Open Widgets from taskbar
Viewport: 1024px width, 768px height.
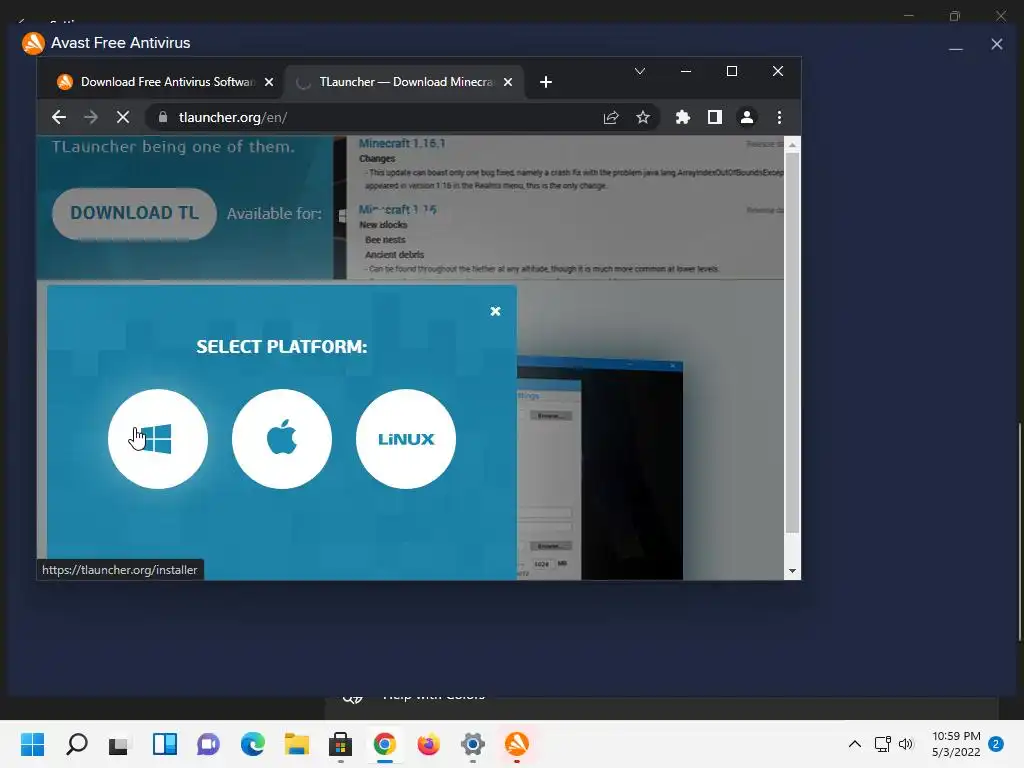(x=165, y=744)
